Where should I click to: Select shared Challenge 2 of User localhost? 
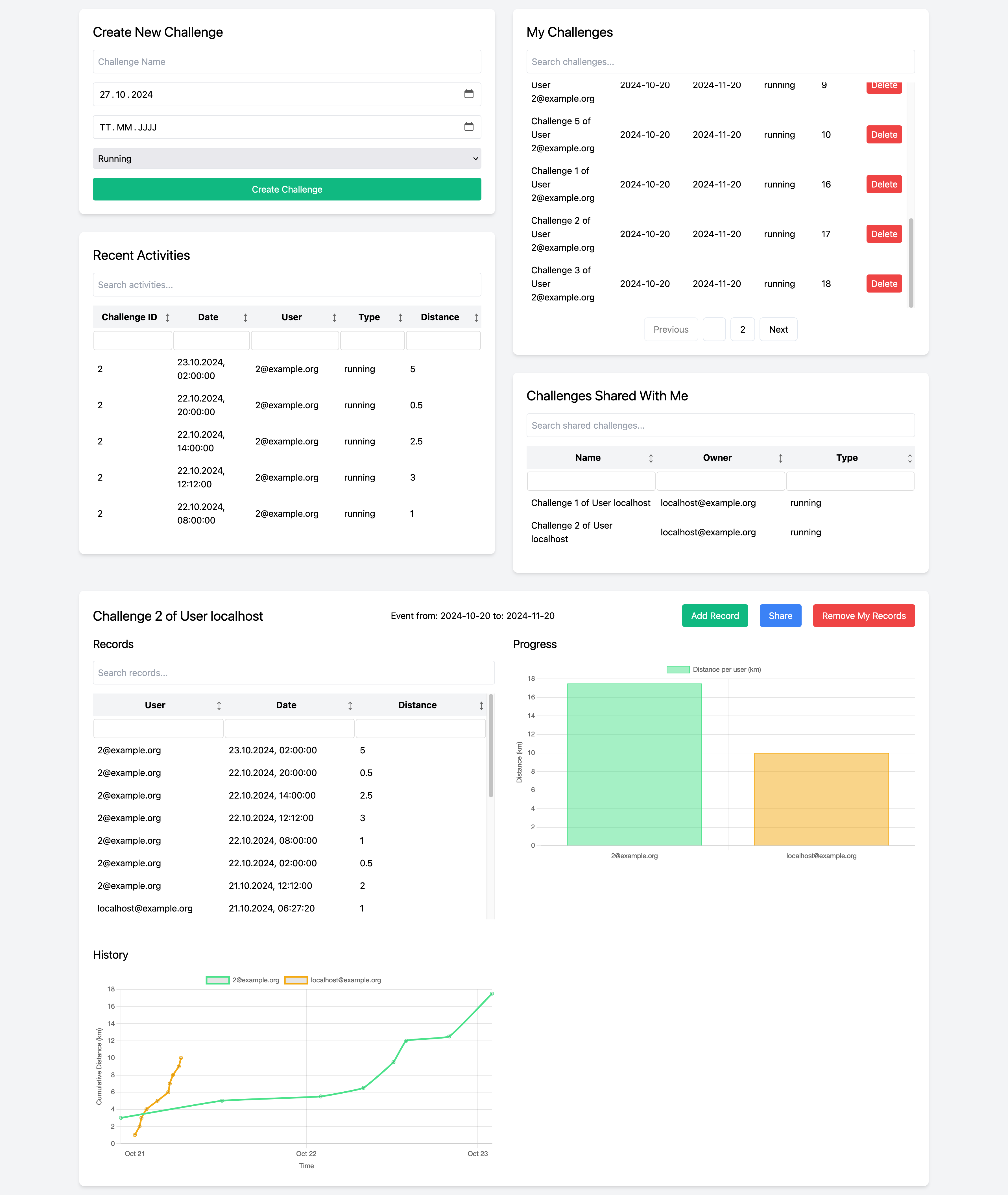[x=721, y=532]
